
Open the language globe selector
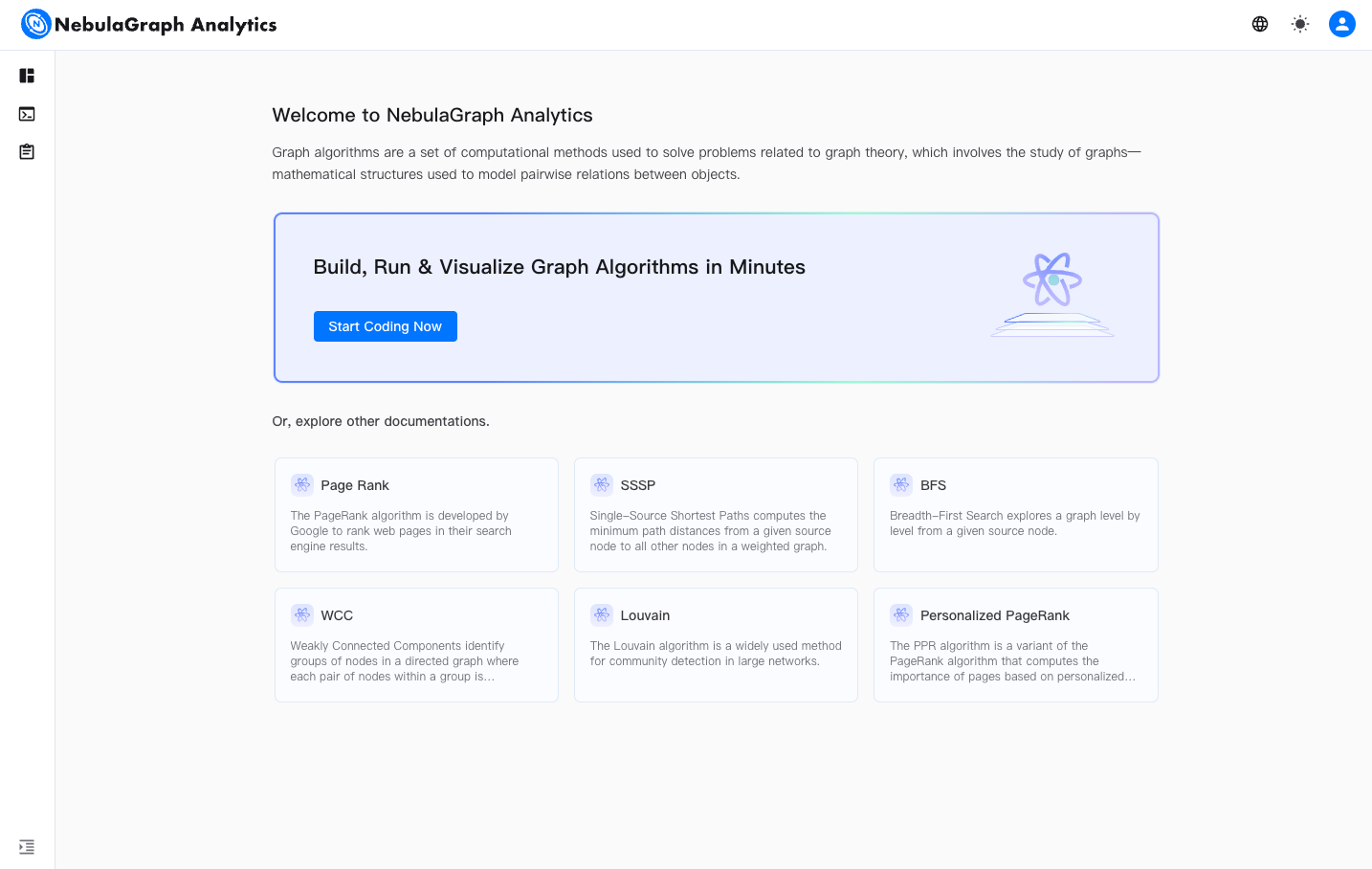pyautogui.click(x=1260, y=24)
